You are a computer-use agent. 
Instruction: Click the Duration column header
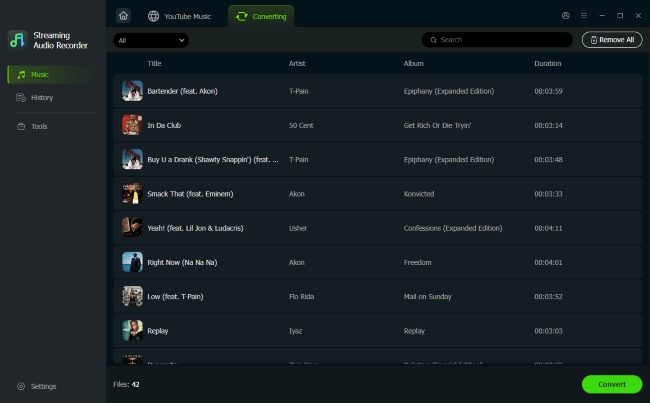coord(548,63)
